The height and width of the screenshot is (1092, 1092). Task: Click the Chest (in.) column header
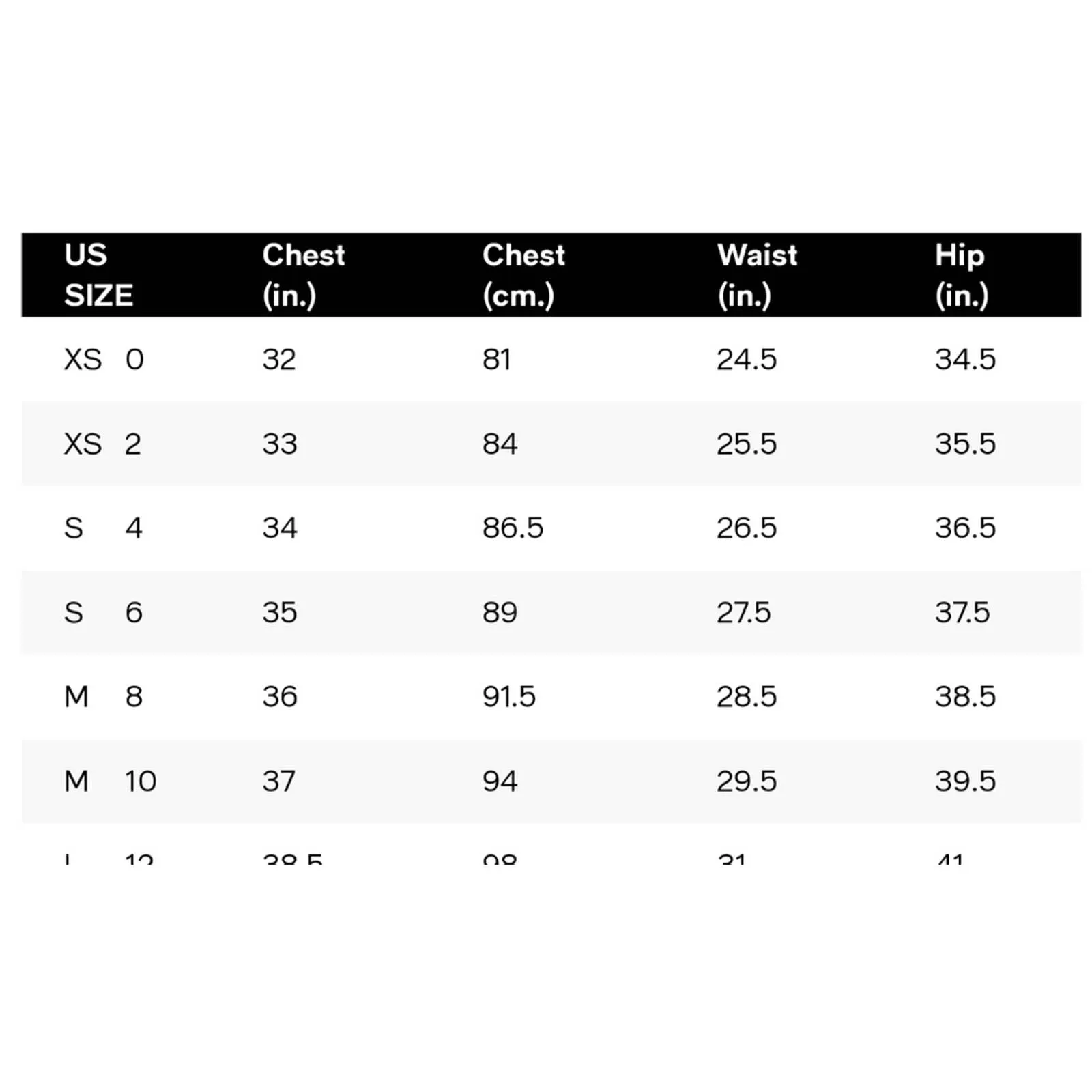(304, 275)
